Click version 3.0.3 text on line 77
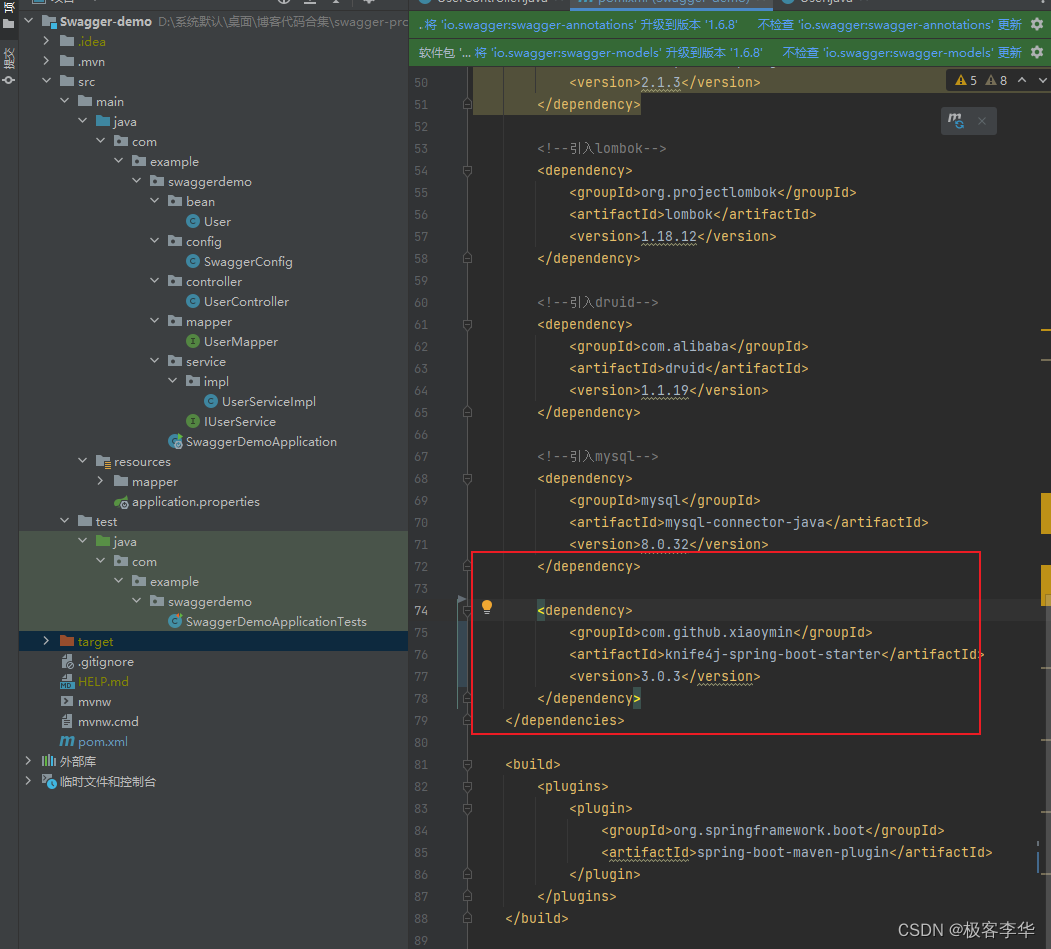Screen dimensions: 1051x949 [661, 677]
